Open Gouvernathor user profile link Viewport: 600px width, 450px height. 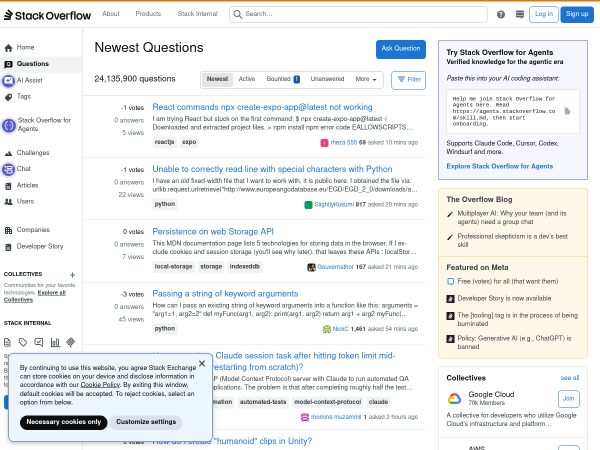(335, 267)
